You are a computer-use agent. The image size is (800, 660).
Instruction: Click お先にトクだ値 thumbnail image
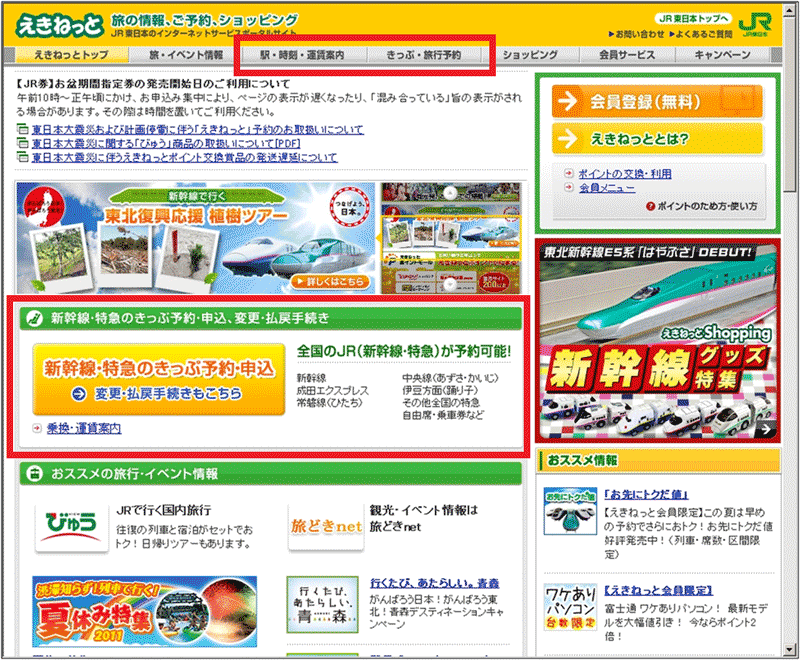[x=569, y=512]
